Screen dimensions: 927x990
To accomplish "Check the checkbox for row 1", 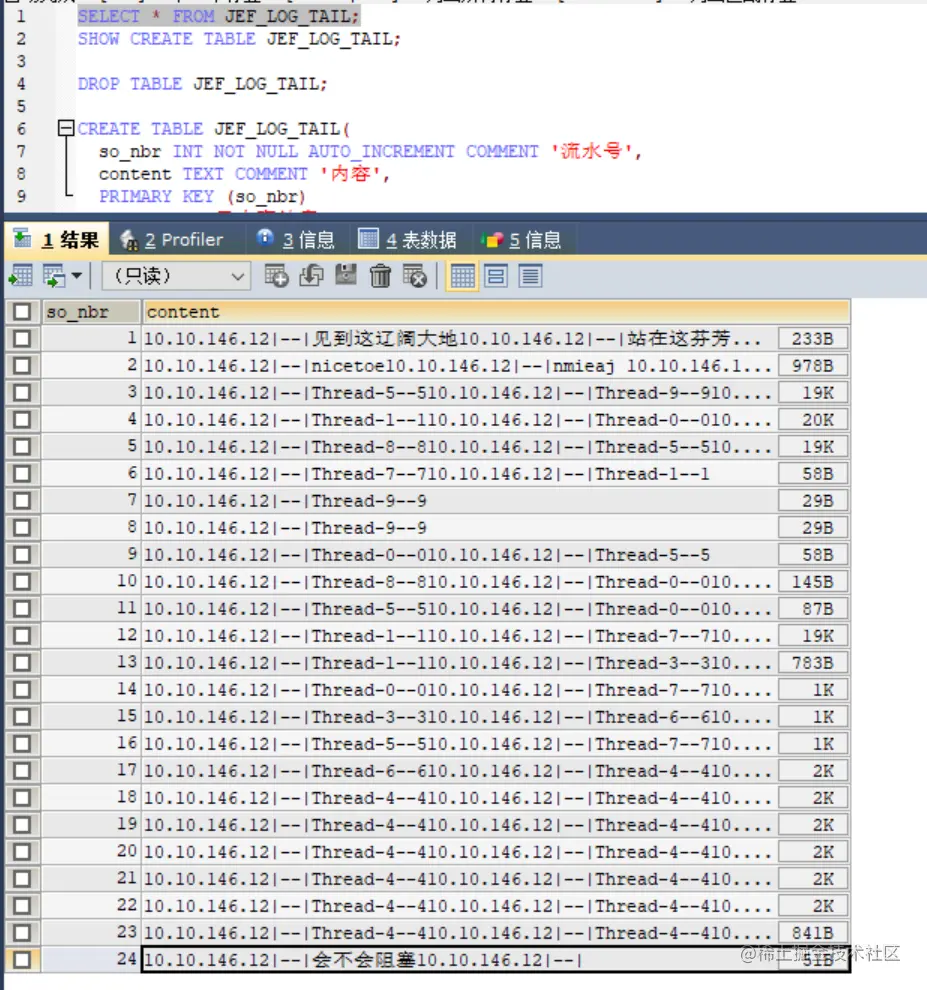I will click(x=21, y=338).
